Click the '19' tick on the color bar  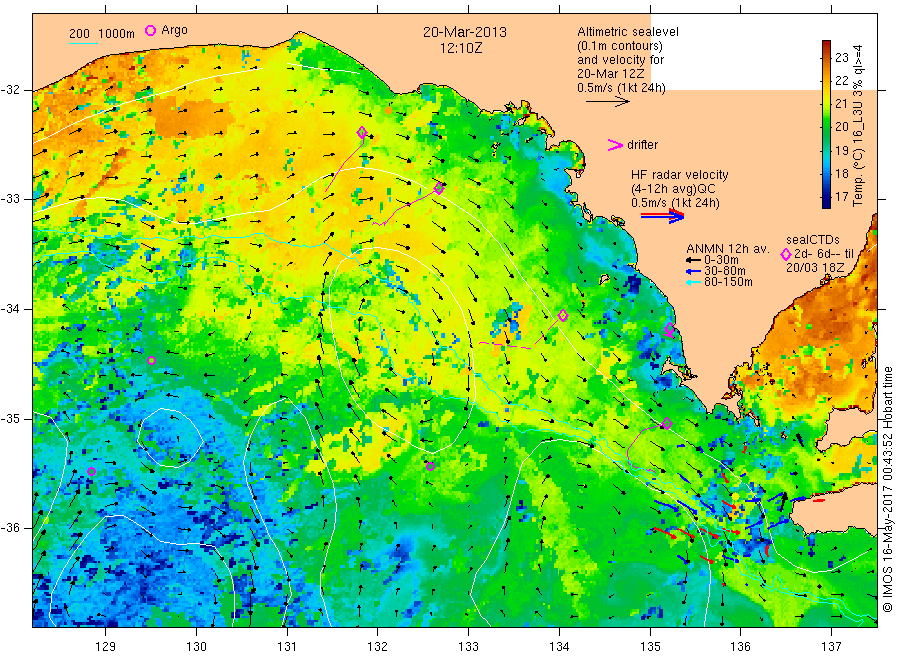(841, 150)
